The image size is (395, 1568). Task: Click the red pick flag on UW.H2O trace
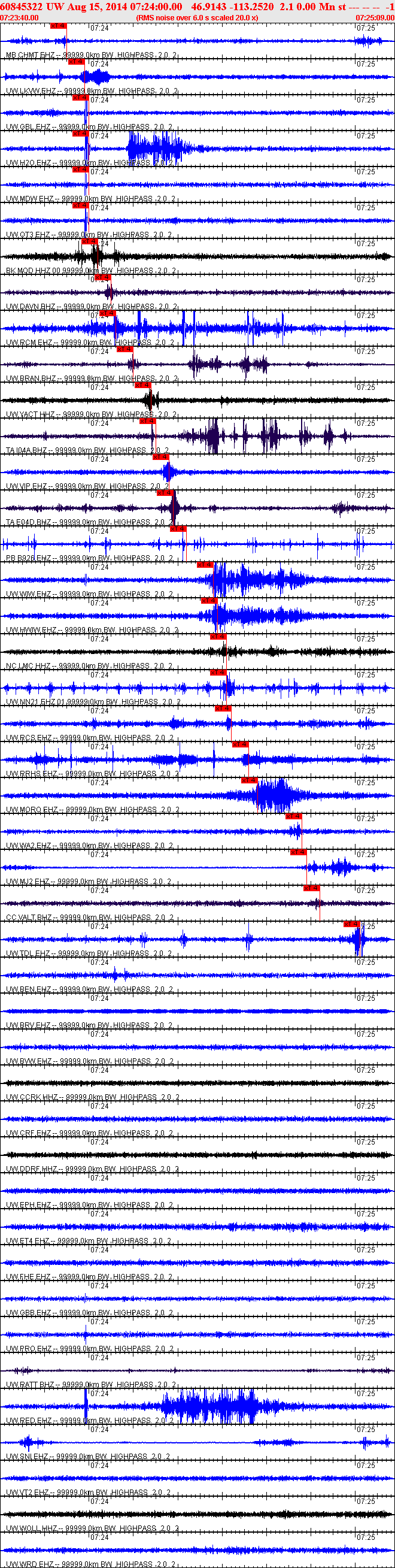click(x=80, y=134)
